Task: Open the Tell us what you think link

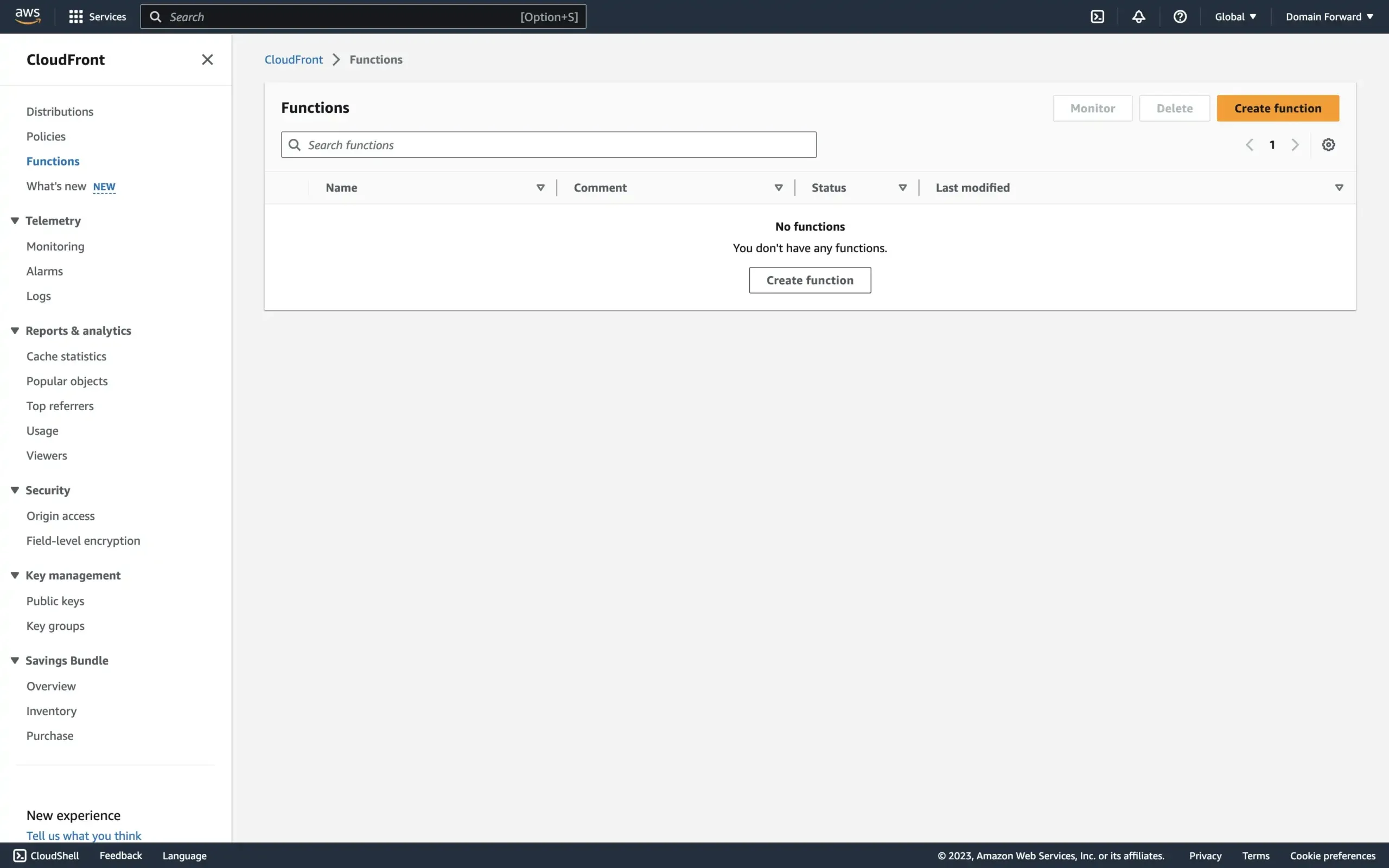Action: coord(83,835)
